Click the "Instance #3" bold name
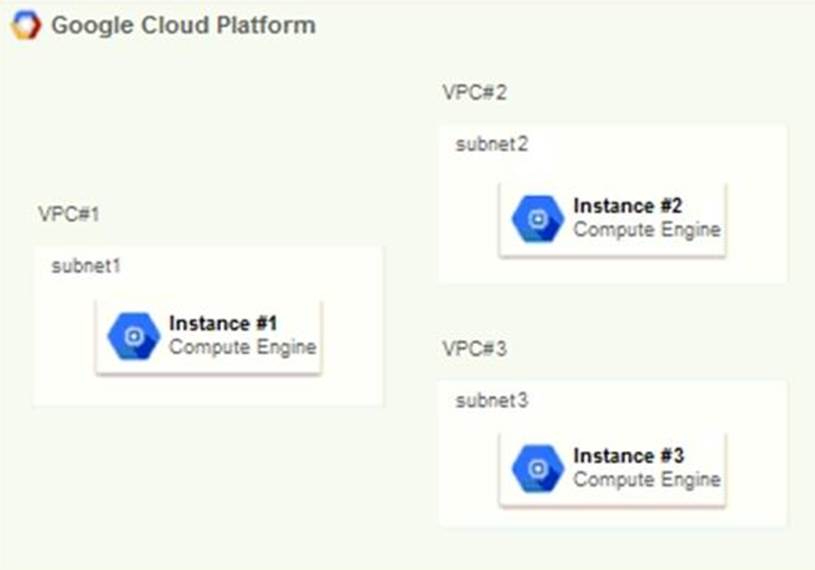Screen dimensions: 815x570 coord(628,456)
